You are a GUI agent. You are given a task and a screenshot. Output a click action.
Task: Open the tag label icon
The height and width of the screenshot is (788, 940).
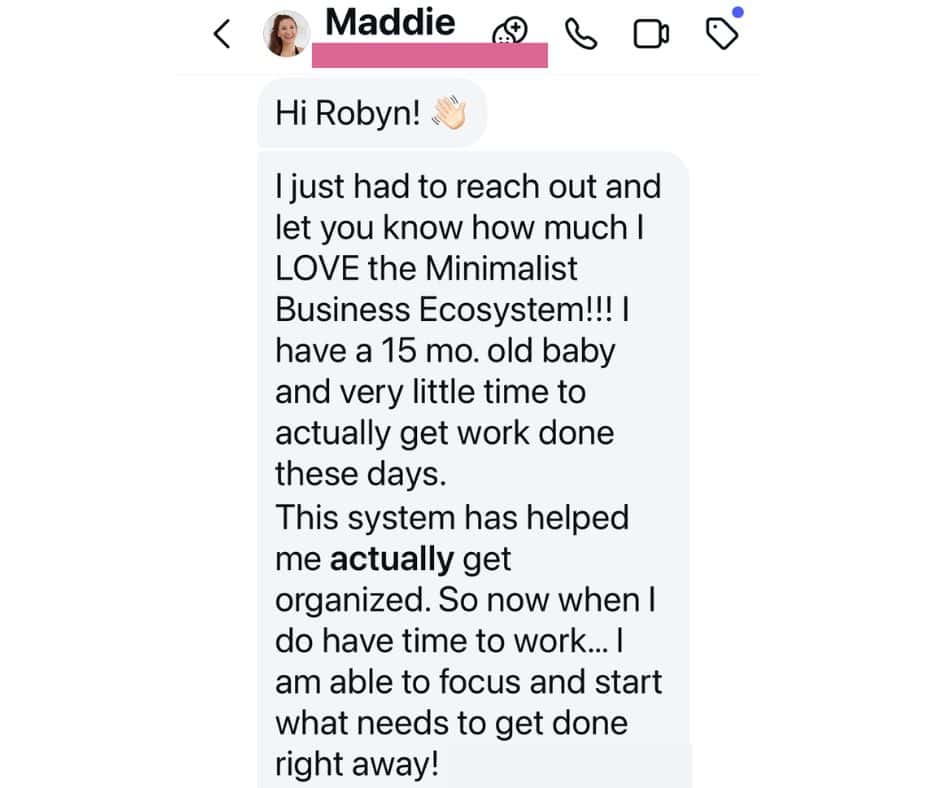722,34
